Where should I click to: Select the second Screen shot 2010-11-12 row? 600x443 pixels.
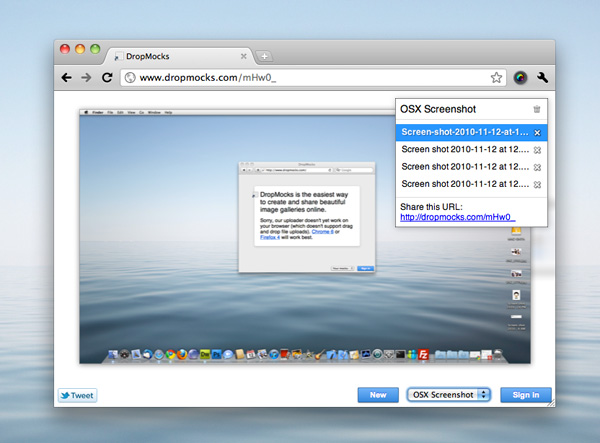[x=471, y=150]
